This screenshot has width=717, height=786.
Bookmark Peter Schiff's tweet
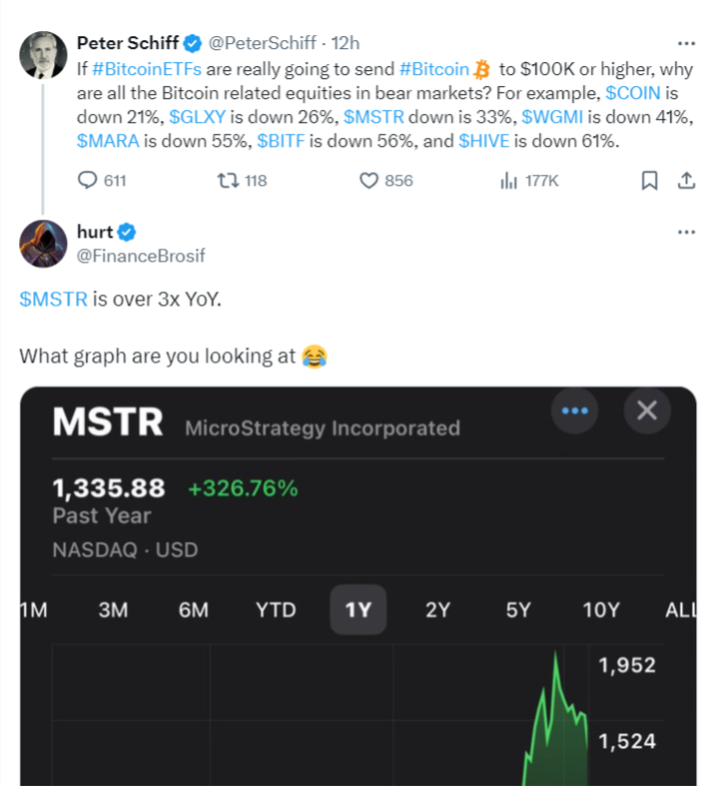click(x=649, y=180)
